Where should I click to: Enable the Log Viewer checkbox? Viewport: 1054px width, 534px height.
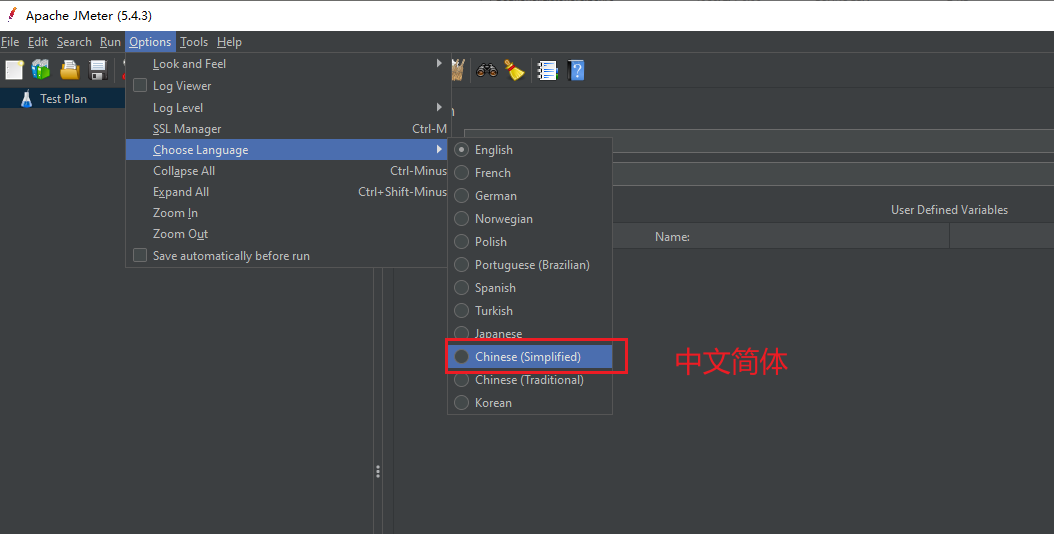(x=140, y=85)
